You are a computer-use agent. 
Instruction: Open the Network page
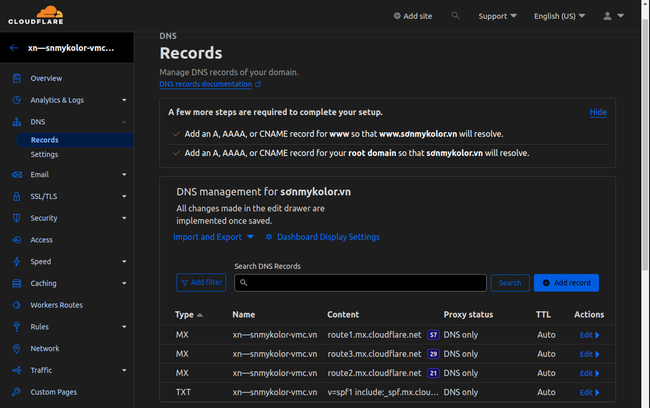coord(45,349)
